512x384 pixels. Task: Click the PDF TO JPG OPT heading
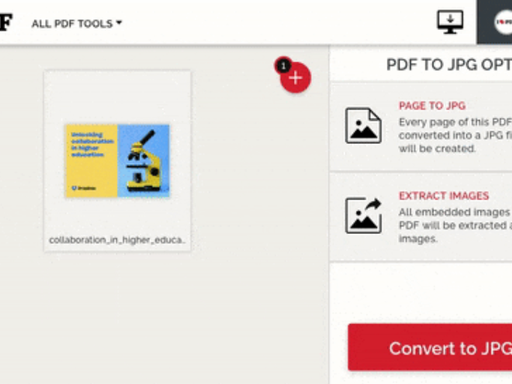pyautogui.click(x=449, y=65)
